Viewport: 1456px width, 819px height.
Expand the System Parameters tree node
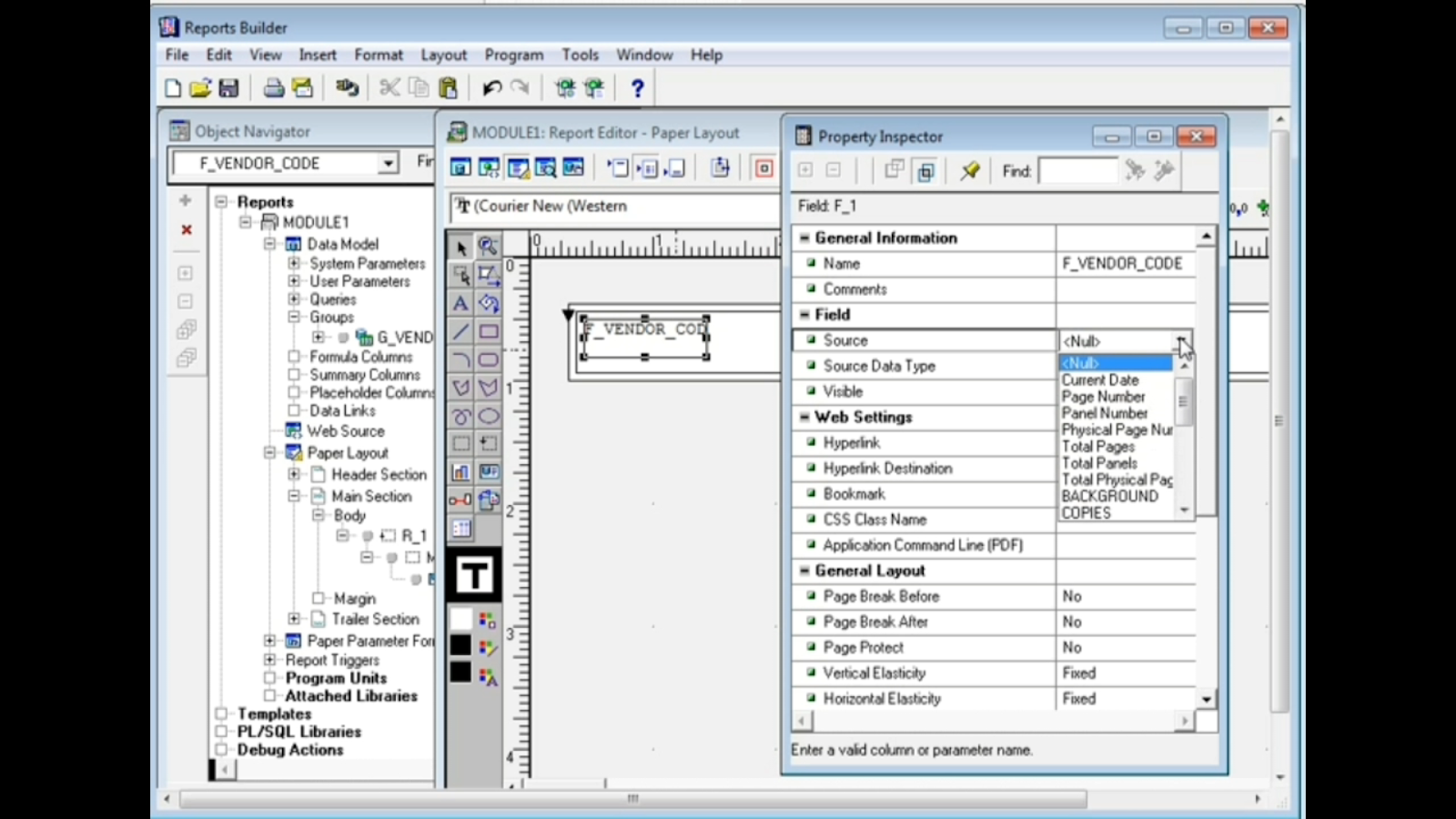coord(294,263)
